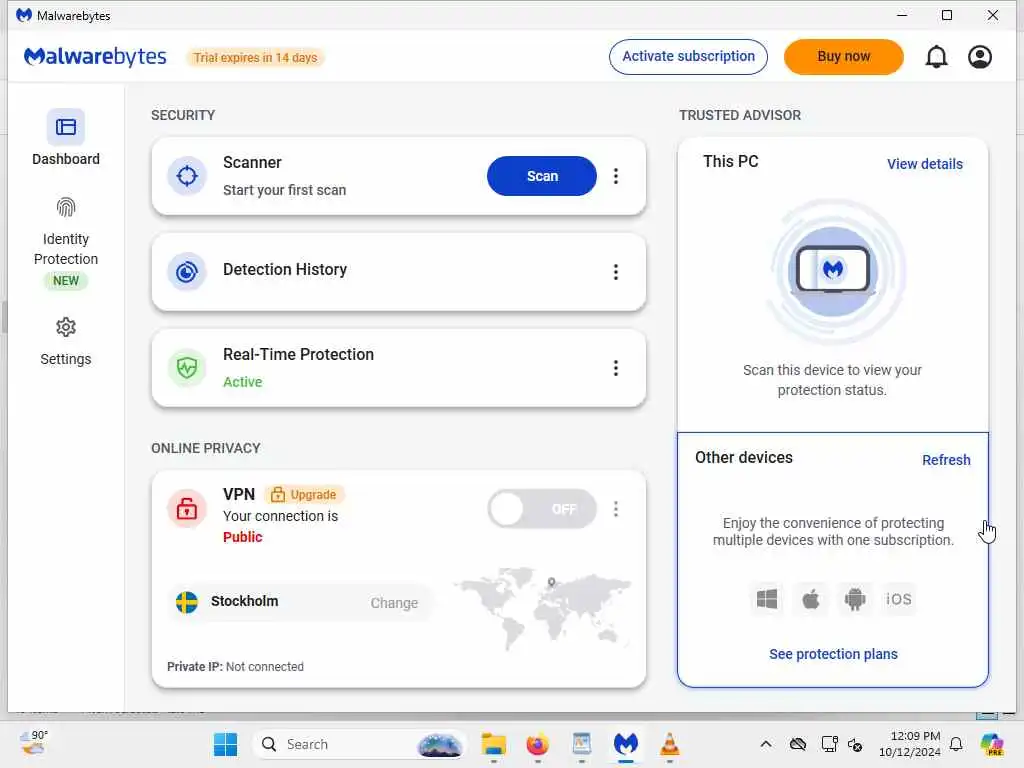Open View details for This PC
This screenshot has height=768, width=1024.
coord(924,164)
